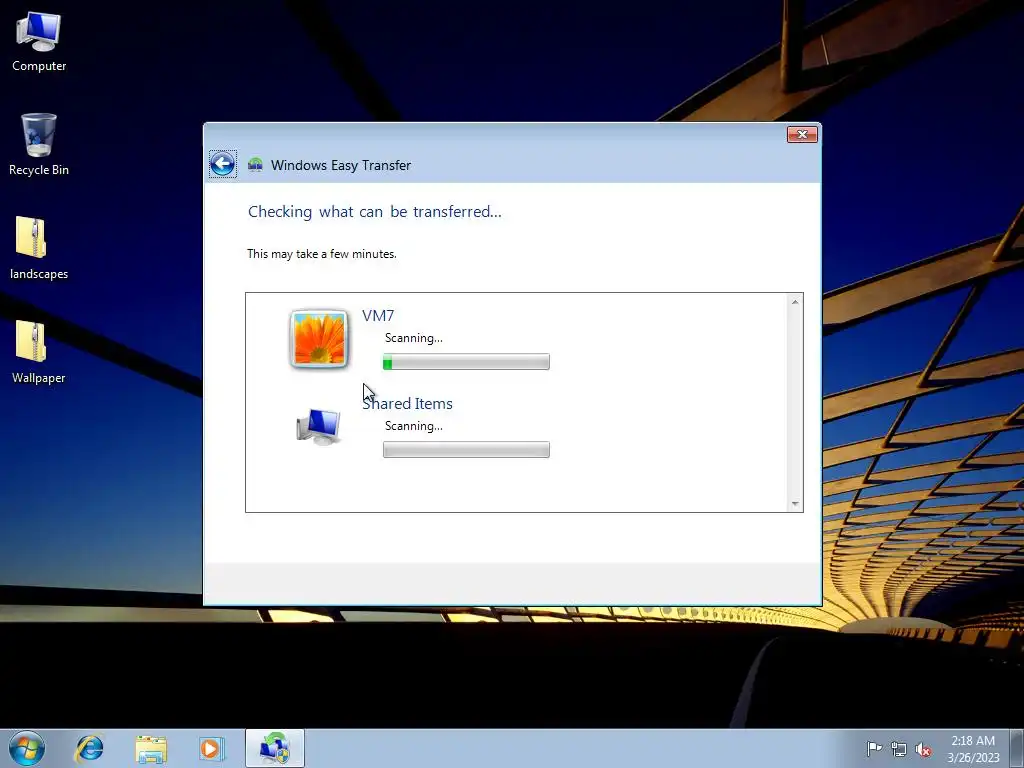Click the muted volume tray icon

click(923, 749)
